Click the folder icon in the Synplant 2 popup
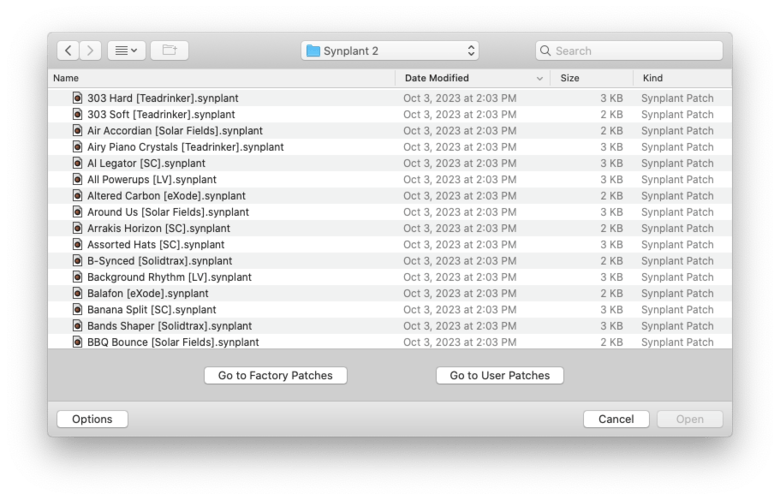This screenshot has height=500, width=780. [x=313, y=51]
